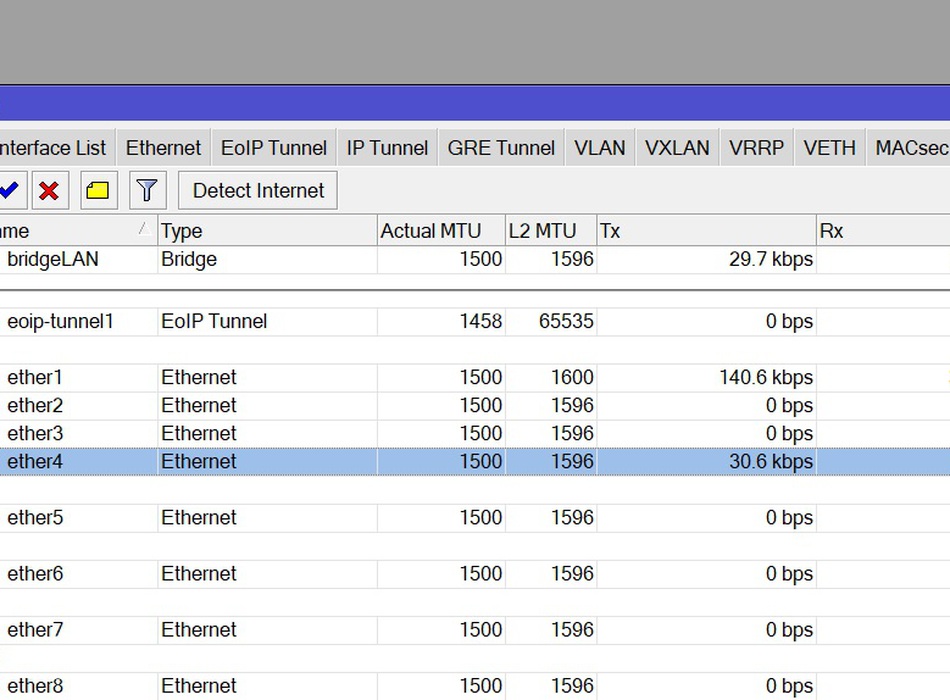The height and width of the screenshot is (700, 950).
Task: Sort the list by Tx column
Action: (x=705, y=231)
